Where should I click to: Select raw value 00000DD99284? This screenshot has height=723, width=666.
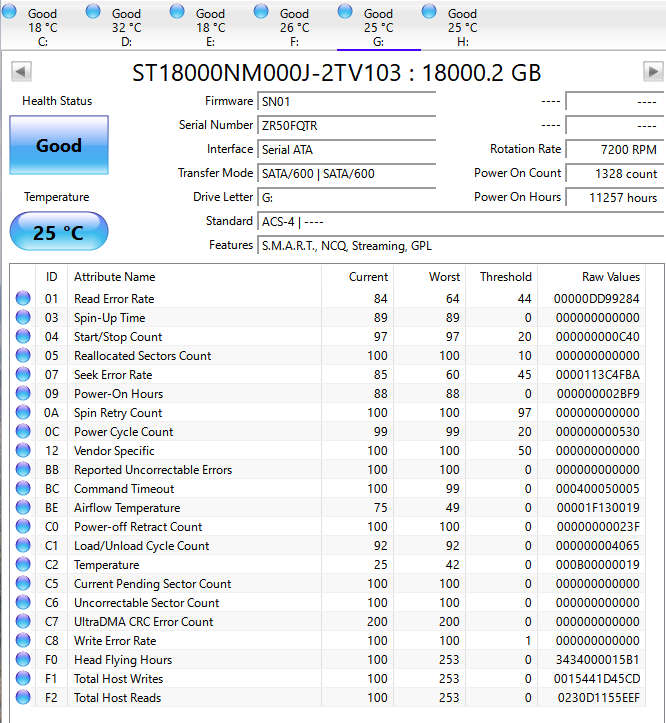596,299
